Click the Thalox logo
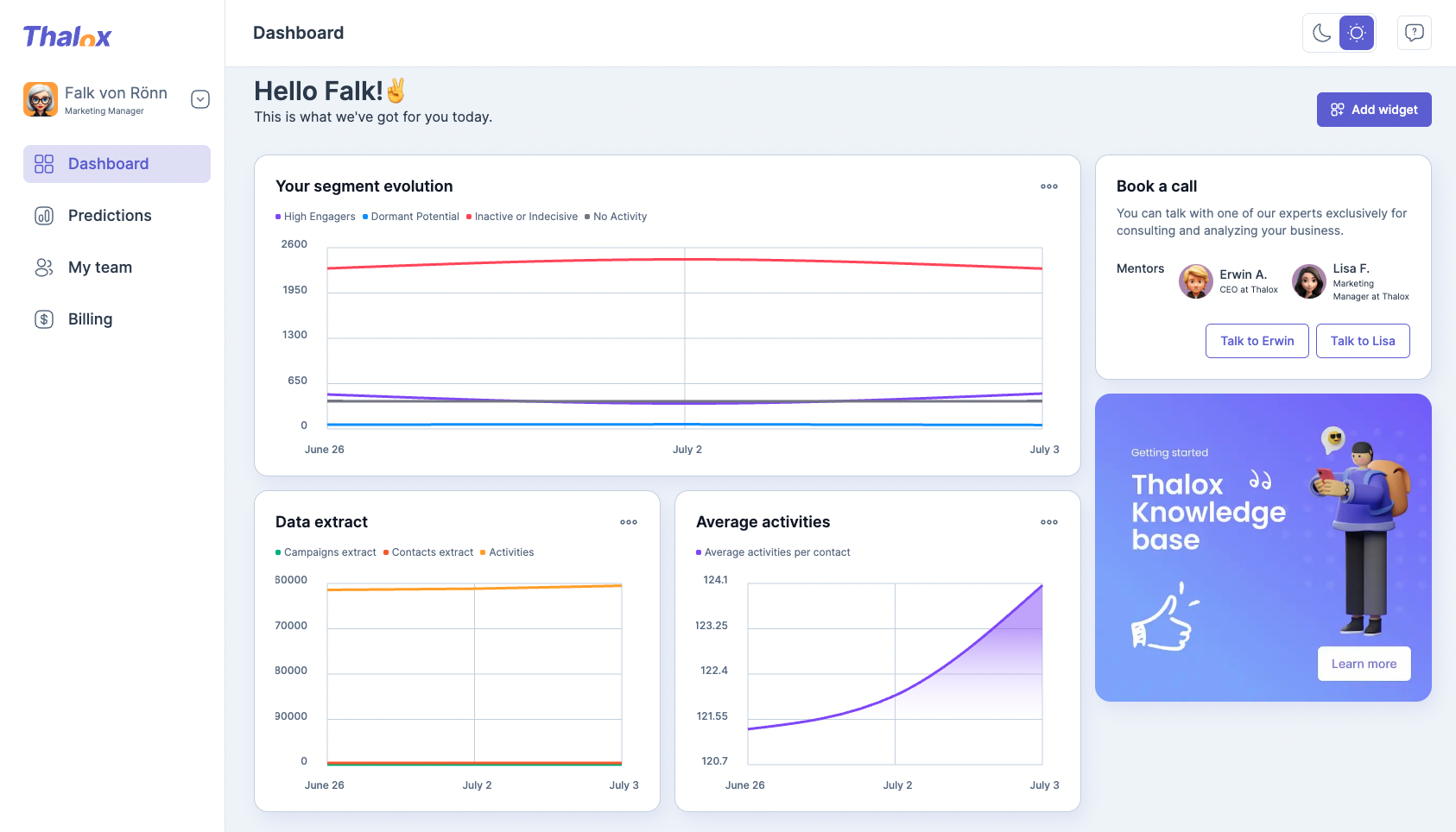Image resolution: width=1456 pixels, height=832 pixels. [x=66, y=36]
